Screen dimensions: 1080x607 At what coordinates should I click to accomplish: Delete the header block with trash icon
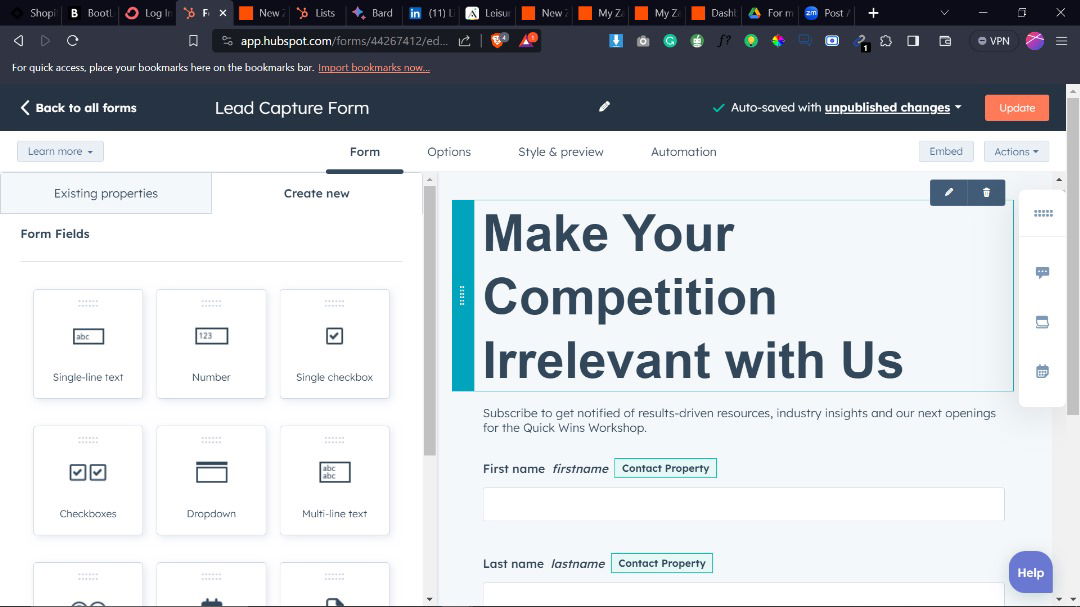tap(986, 192)
